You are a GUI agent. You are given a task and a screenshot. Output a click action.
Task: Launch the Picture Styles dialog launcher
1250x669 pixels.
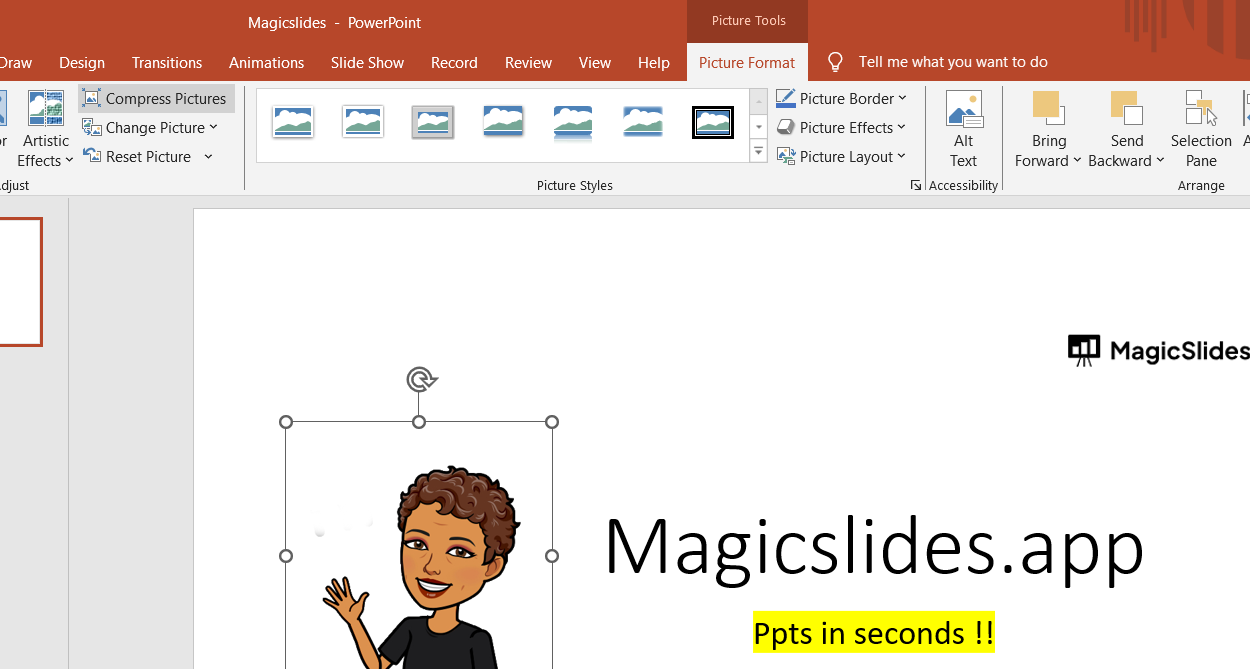[x=915, y=185]
